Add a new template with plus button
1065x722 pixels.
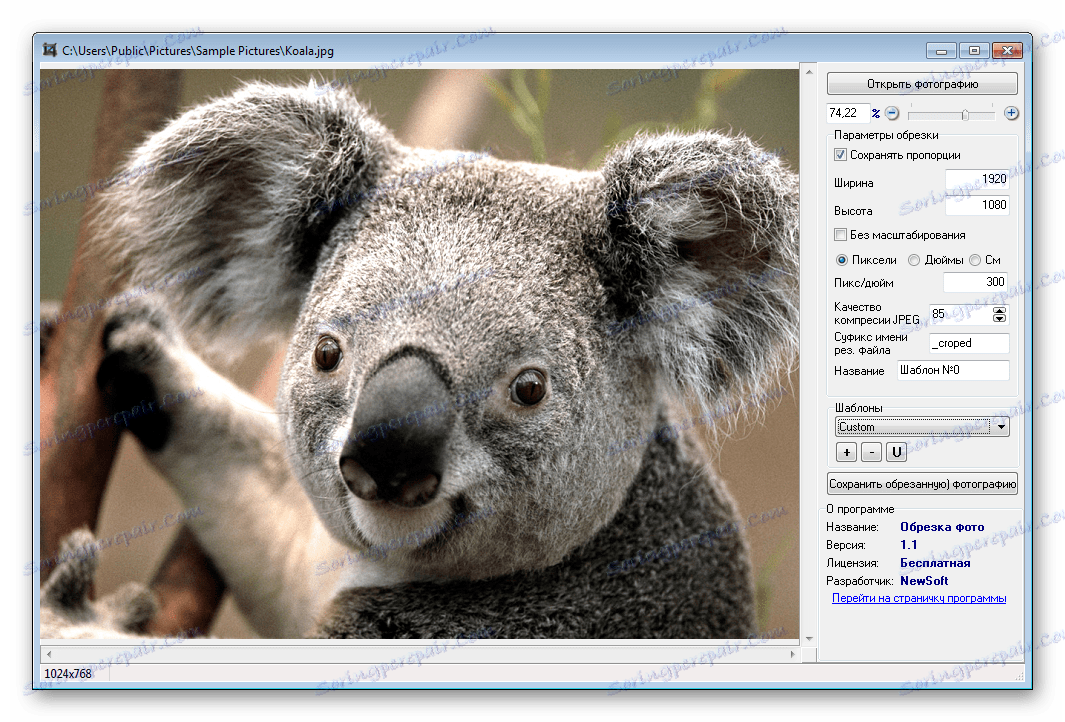[x=845, y=453]
